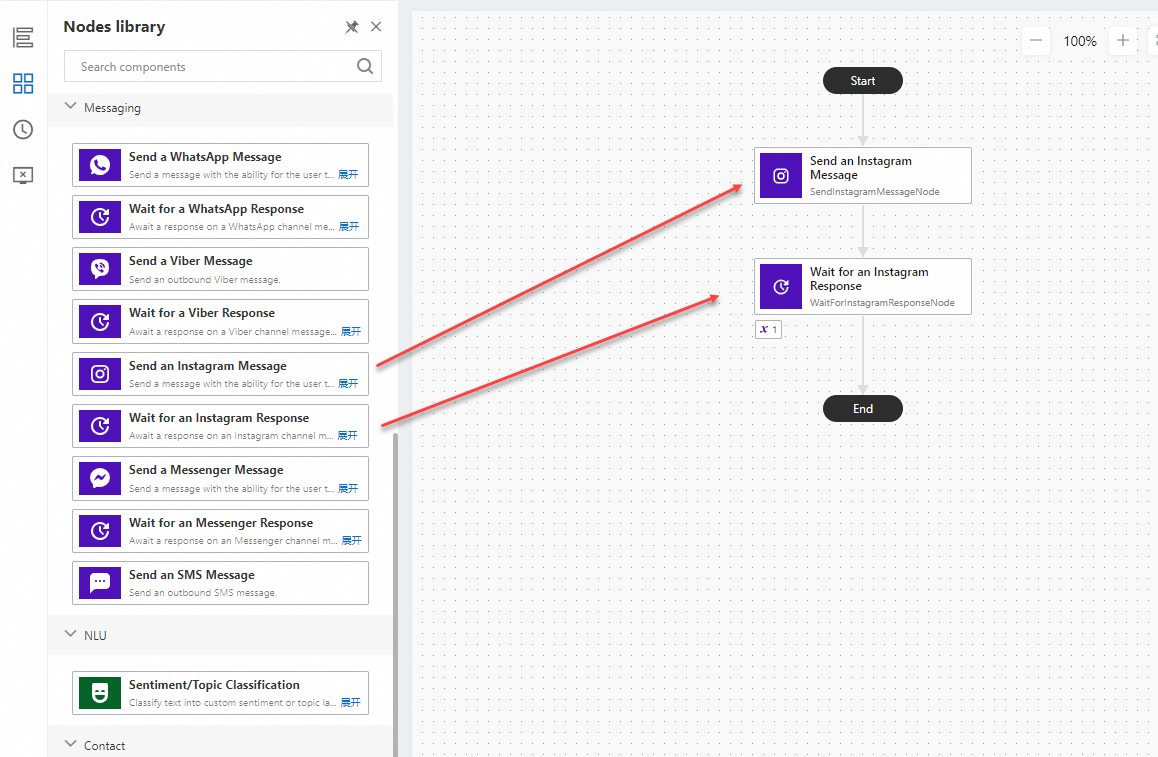
Task: Expand description of Wait for an Messenger Response
Action: 352,541
